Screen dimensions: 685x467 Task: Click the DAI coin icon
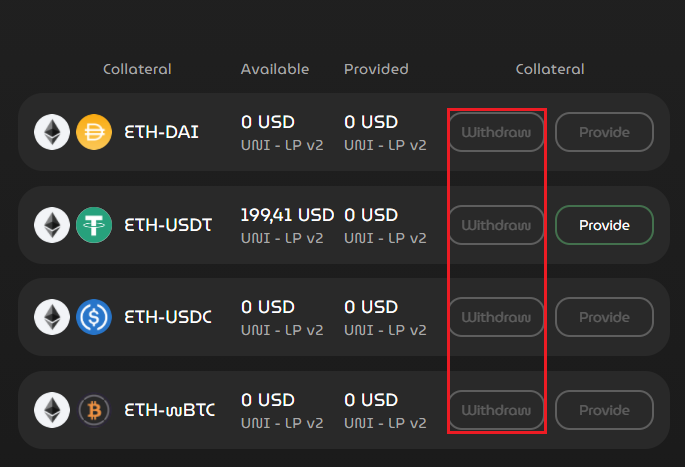point(94,132)
